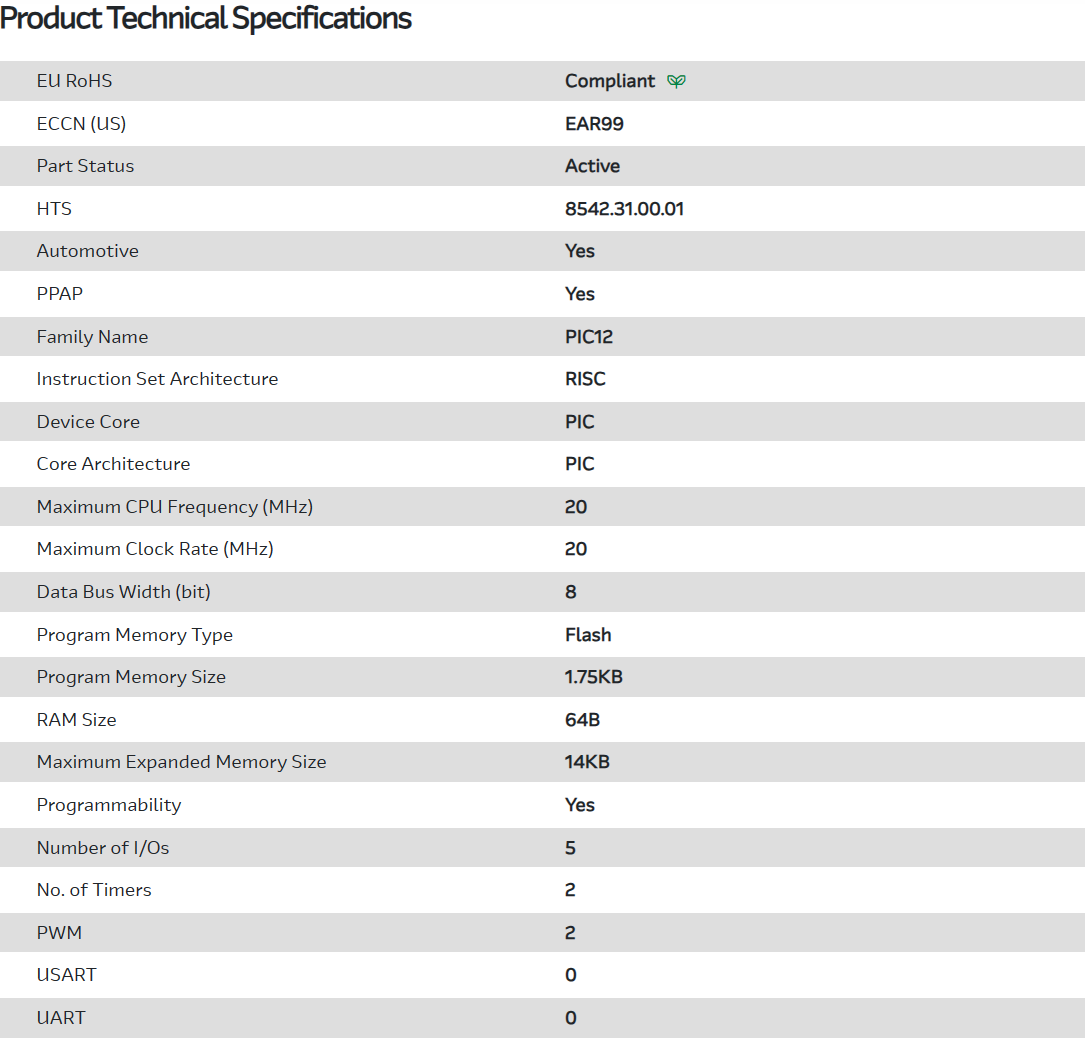Viewport: 1085px width, 1038px height.
Task: Click the Compliant value text
Action: [x=610, y=81]
